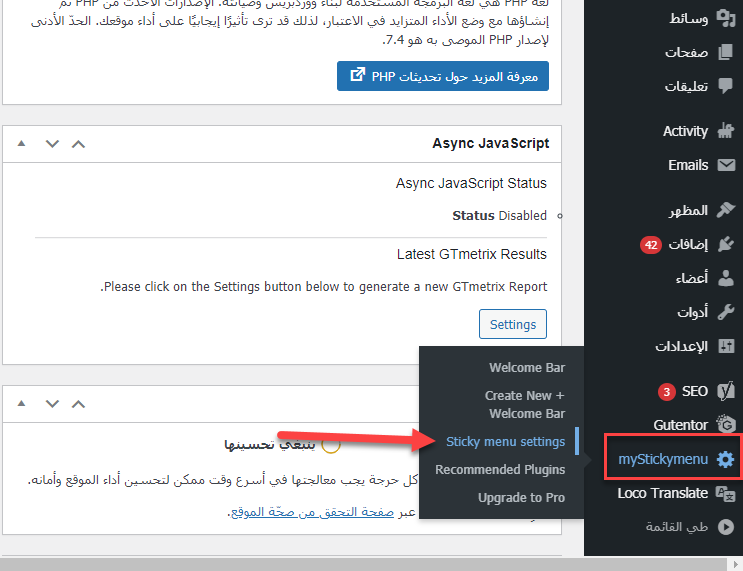Click the Async JavaScript Status heading
Screen dimensions: 743x571
click(471, 183)
